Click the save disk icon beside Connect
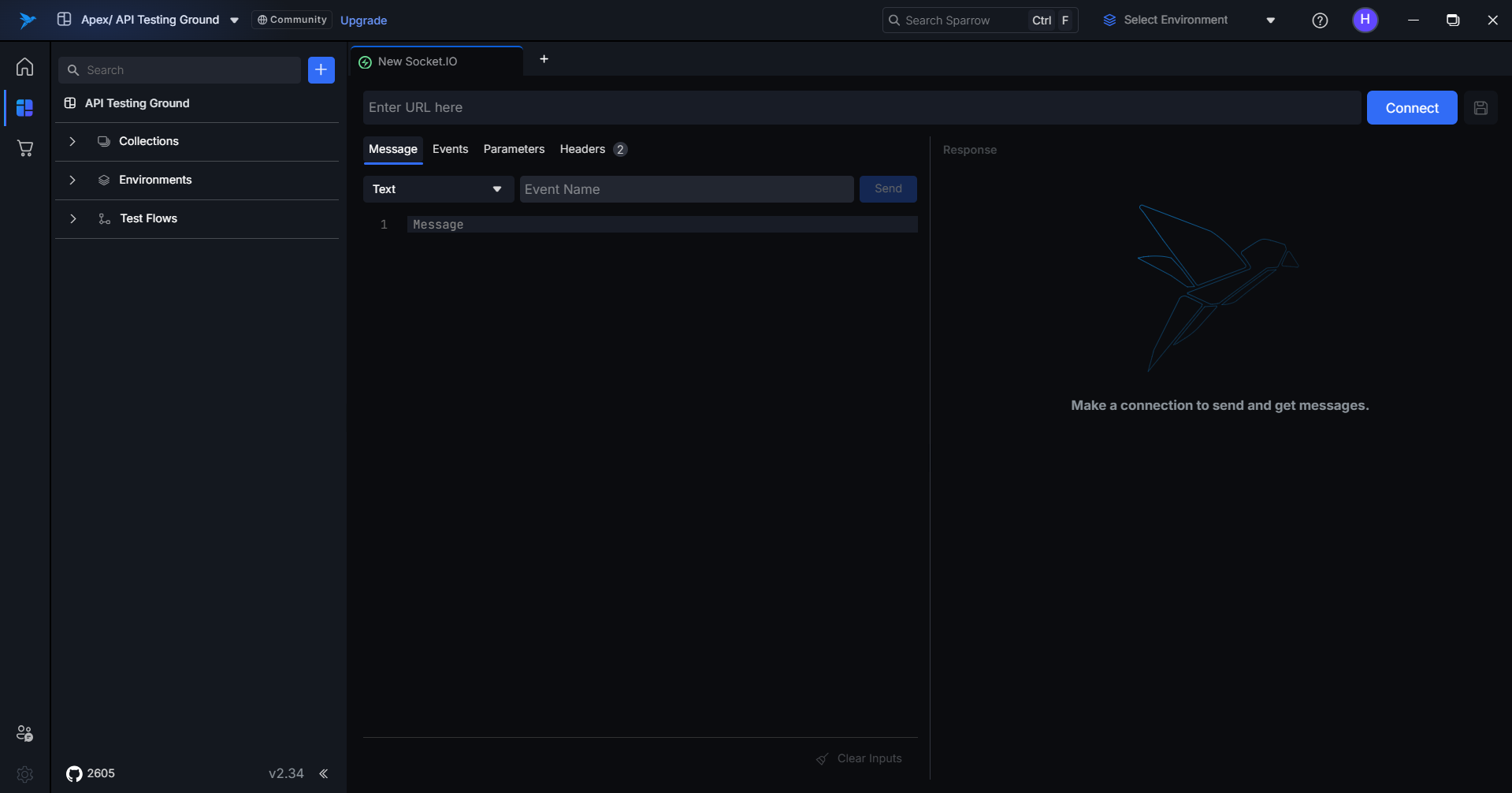This screenshot has width=1512, height=793. [1480, 108]
